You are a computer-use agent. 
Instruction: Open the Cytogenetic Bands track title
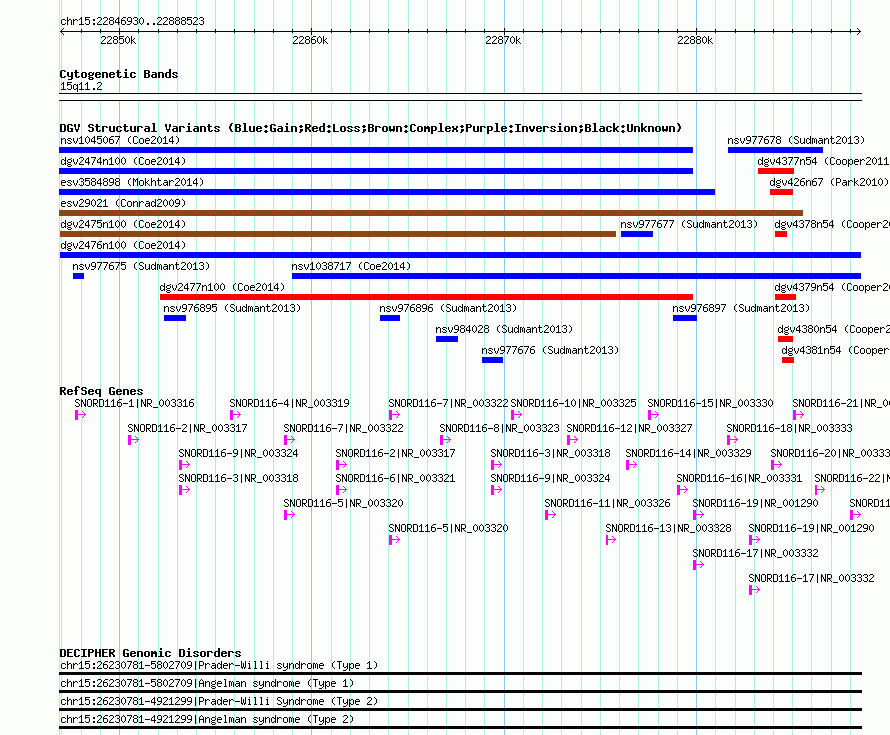point(119,74)
